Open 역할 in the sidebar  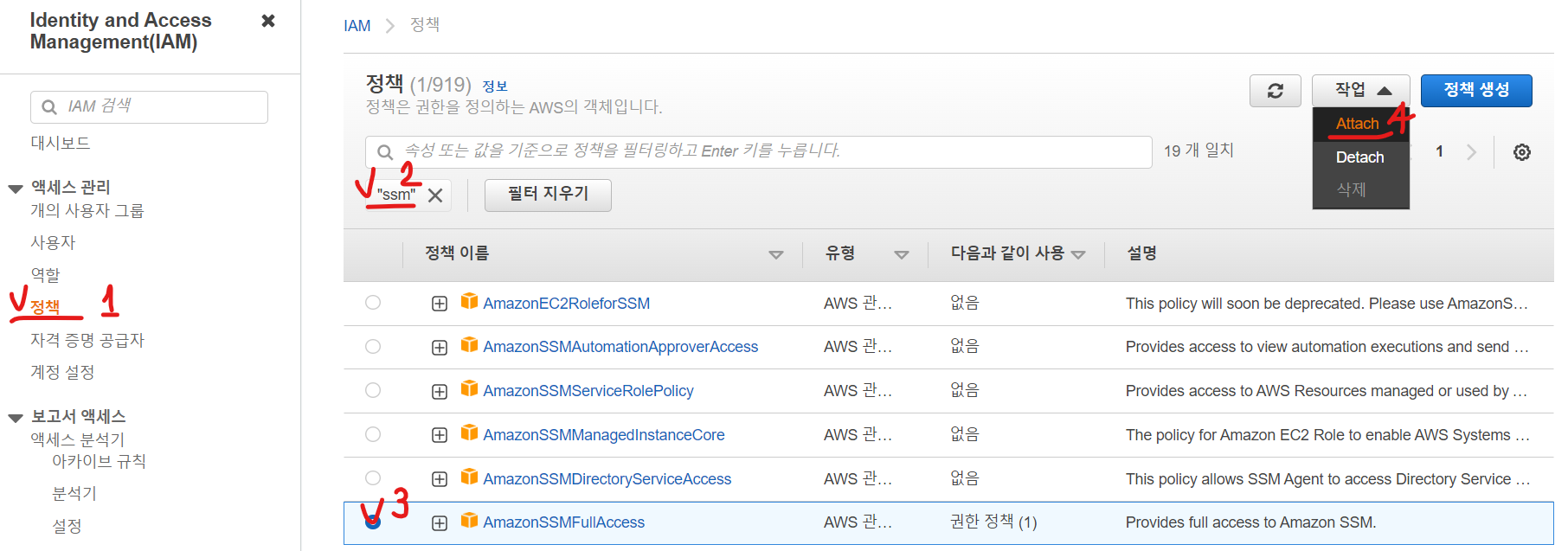[45, 275]
